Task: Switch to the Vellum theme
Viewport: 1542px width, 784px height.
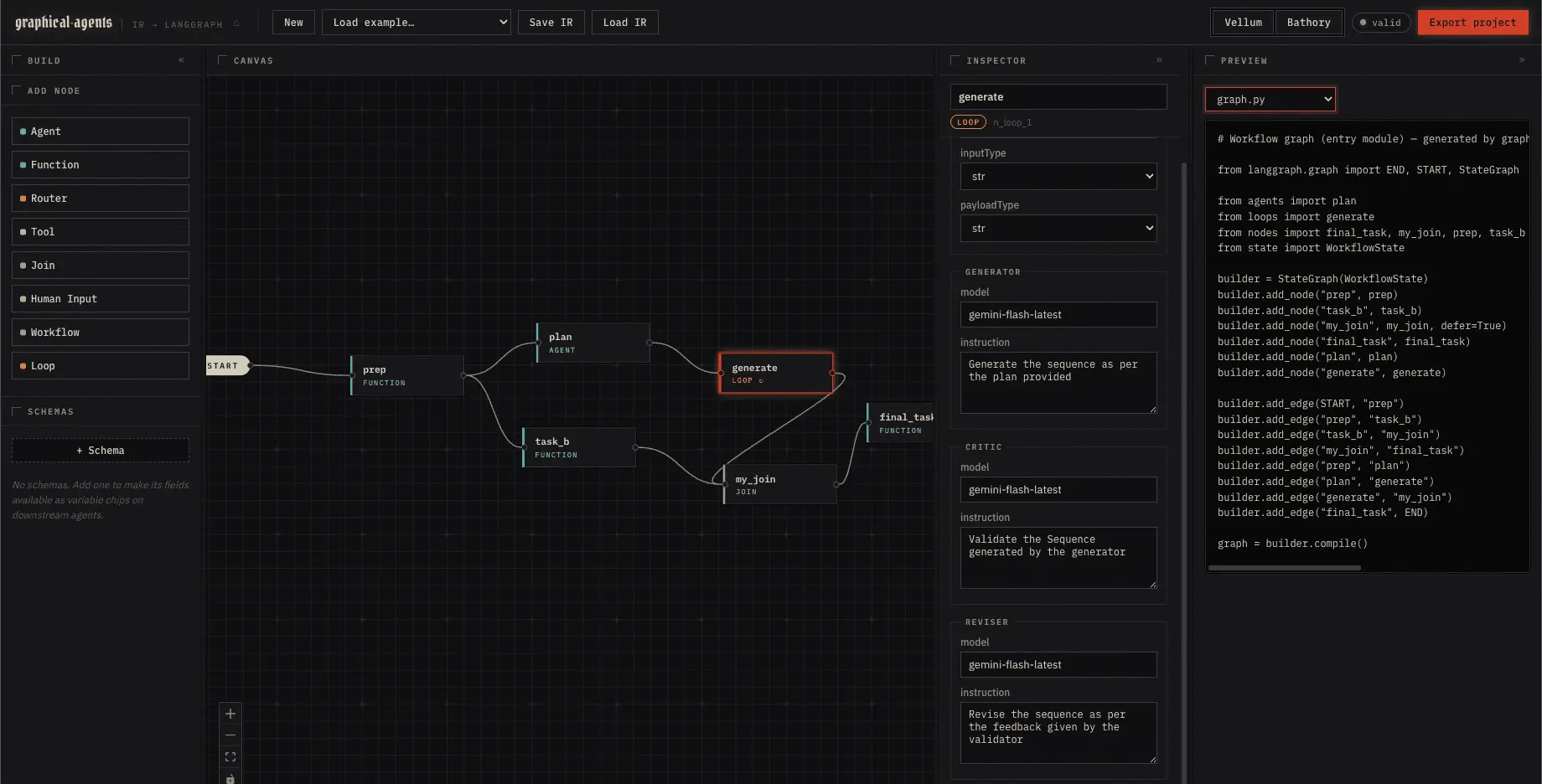Action: (1243, 23)
